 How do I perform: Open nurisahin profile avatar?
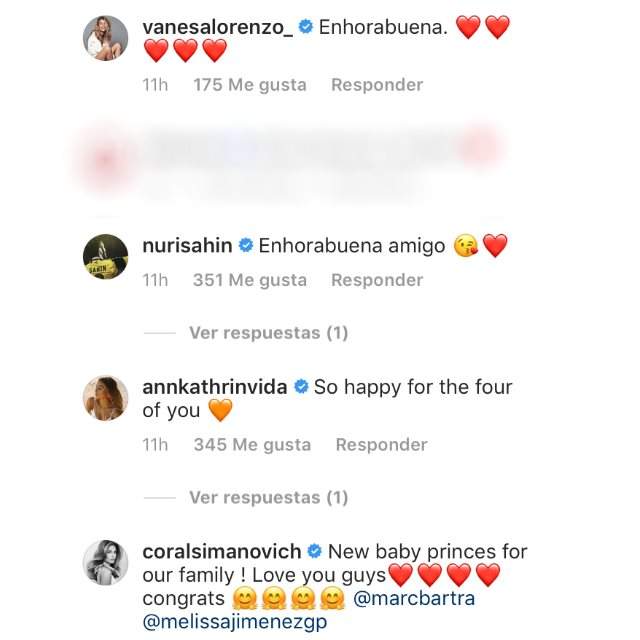pyautogui.click(x=105, y=256)
